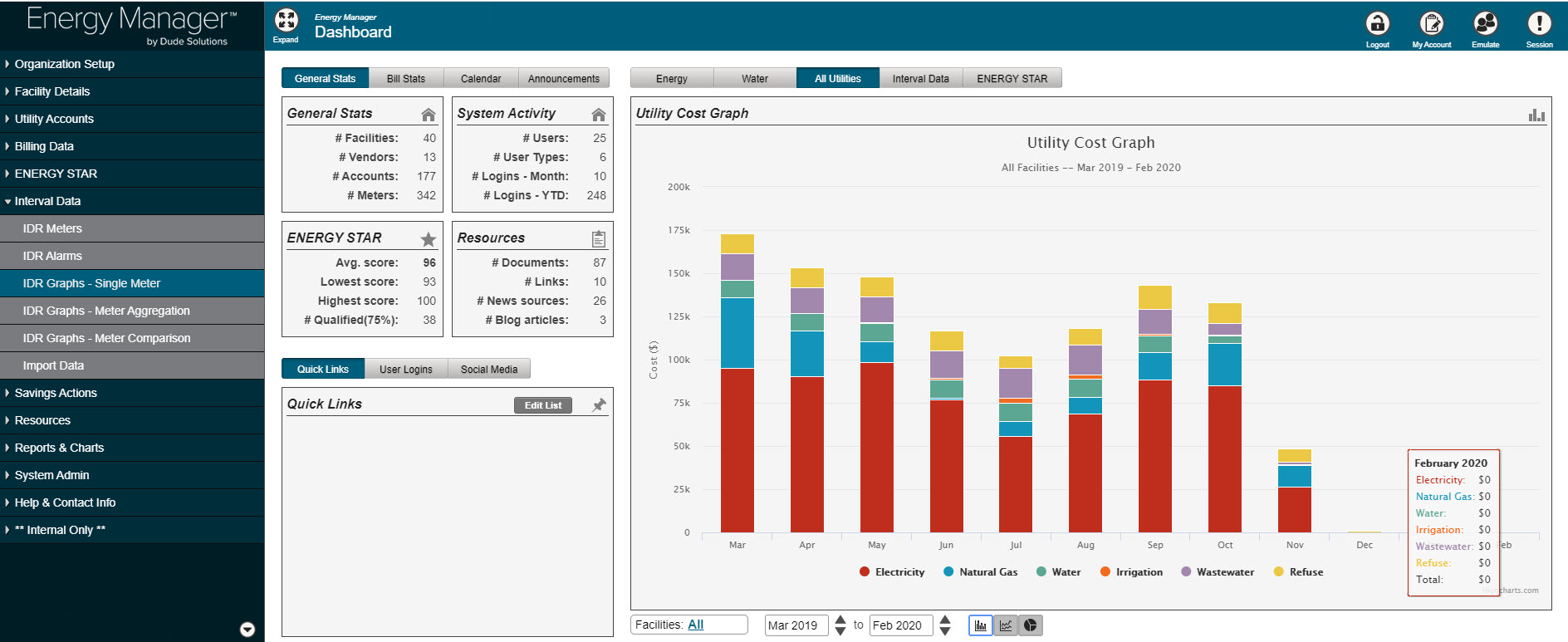Image resolution: width=1568 pixels, height=642 pixels.
Task: Click System Activity home icon
Action: [x=599, y=115]
